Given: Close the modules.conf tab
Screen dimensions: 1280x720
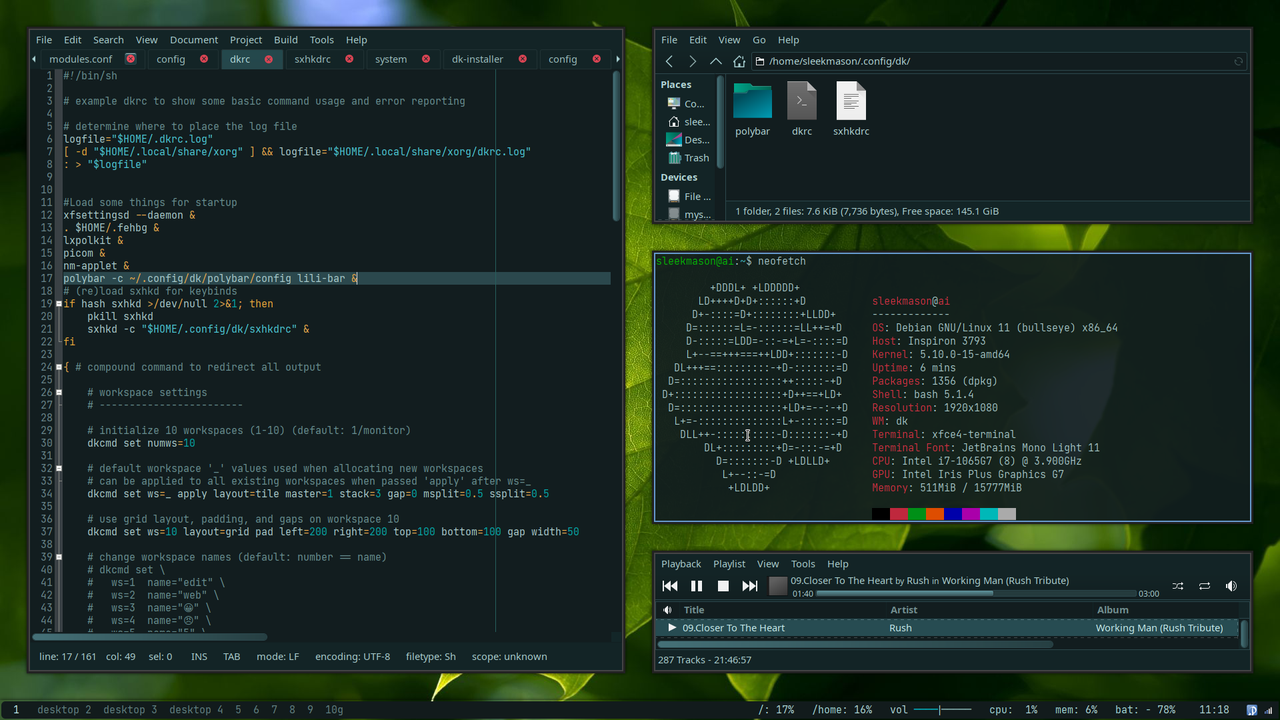Looking at the screenshot, I should 130,59.
